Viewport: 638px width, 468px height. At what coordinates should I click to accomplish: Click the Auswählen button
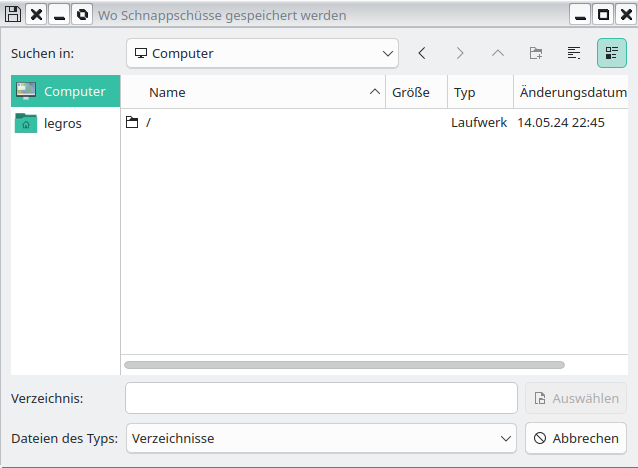pyautogui.click(x=576, y=398)
